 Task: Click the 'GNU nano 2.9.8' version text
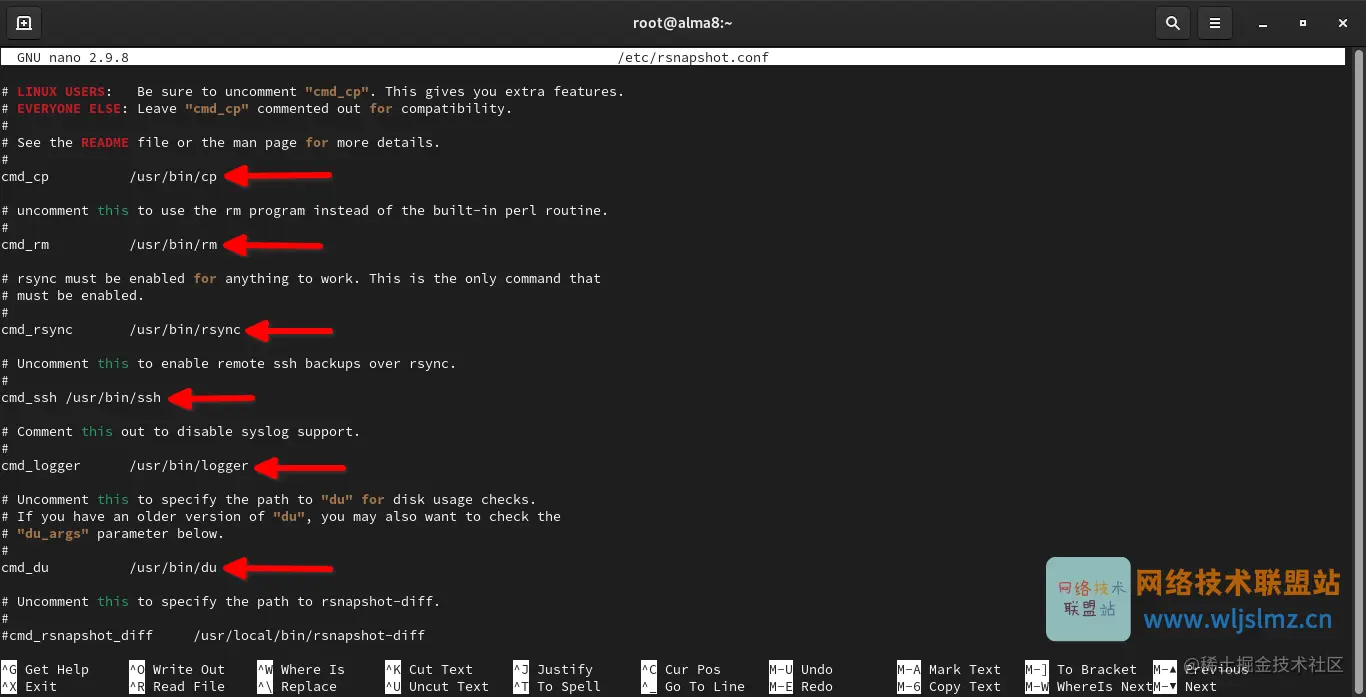[x=73, y=57]
